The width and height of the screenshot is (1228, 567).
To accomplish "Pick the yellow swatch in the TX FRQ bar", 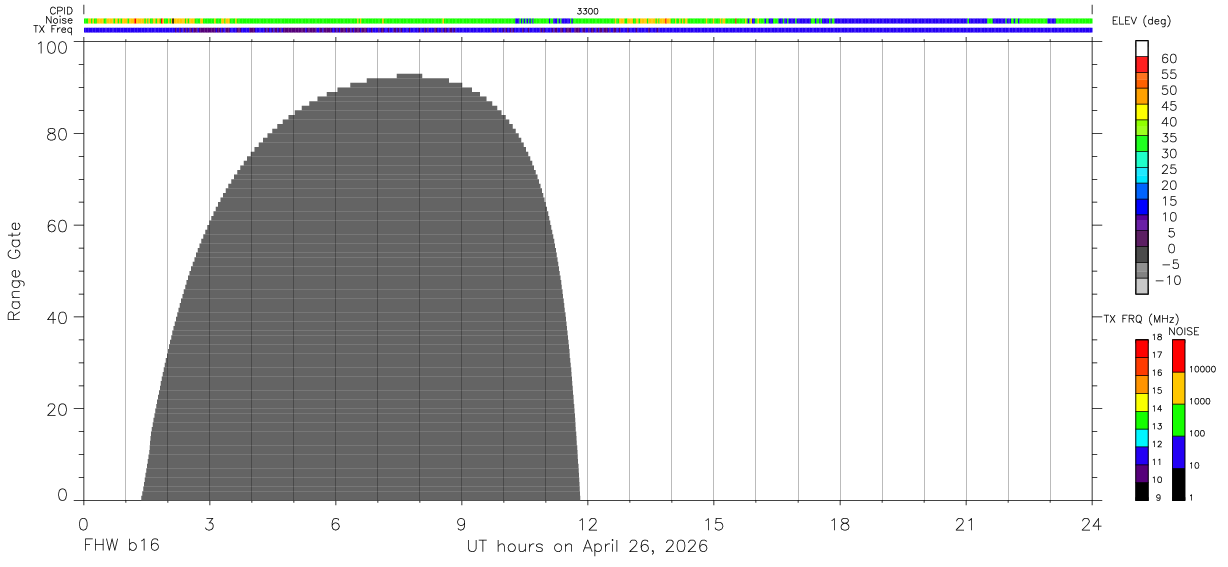I will [1142, 400].
